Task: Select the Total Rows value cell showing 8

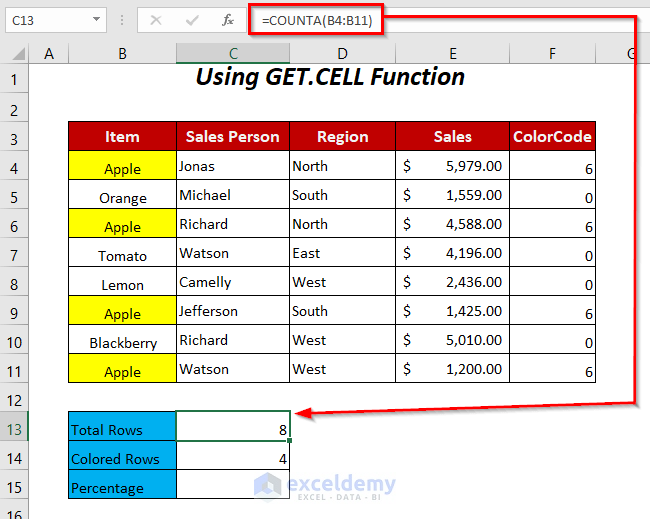Action: pyautogui.click(x=233, y=426)
